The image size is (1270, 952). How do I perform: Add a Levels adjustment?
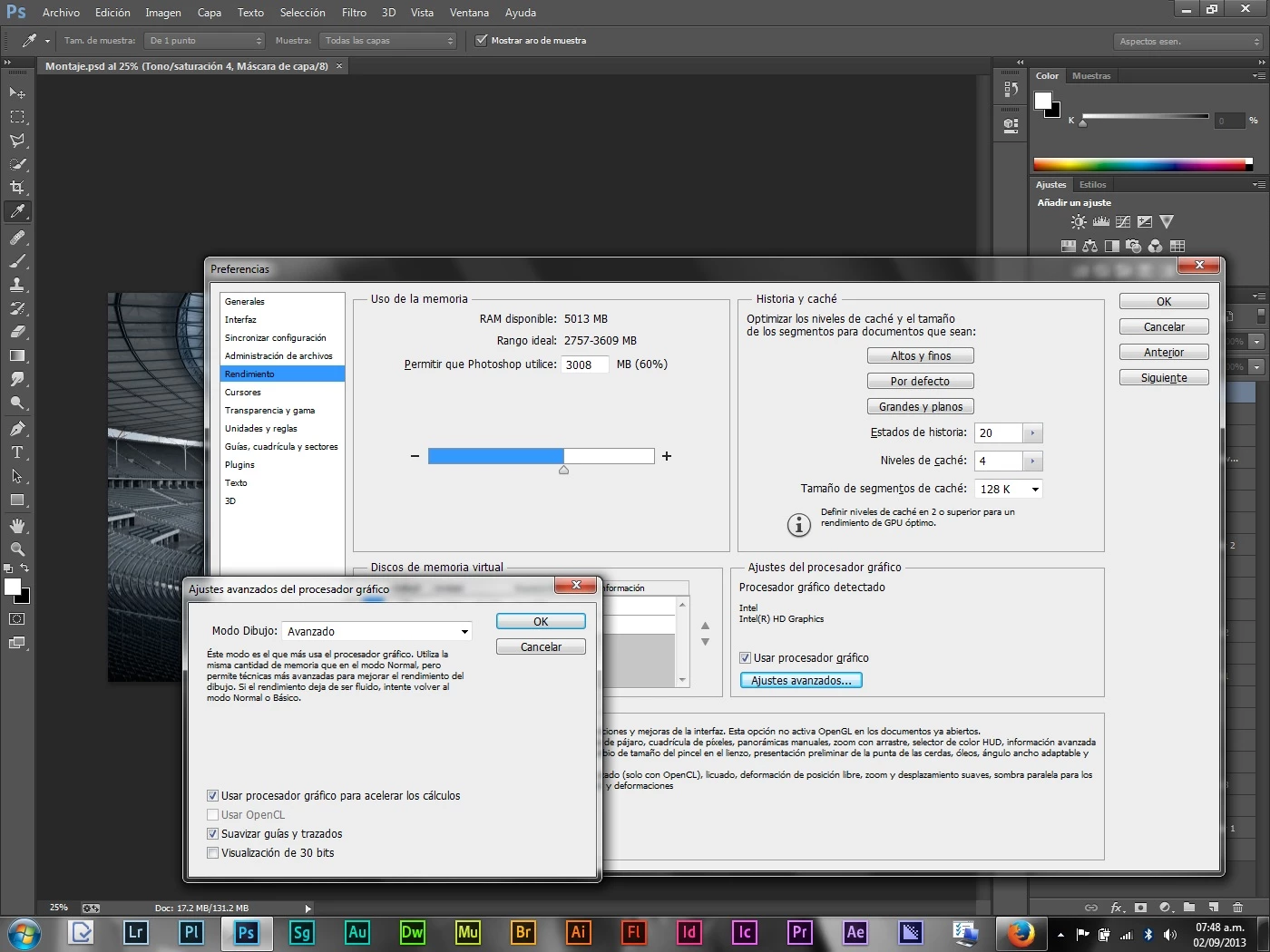pyautogui.click(x=1101, y=222)
